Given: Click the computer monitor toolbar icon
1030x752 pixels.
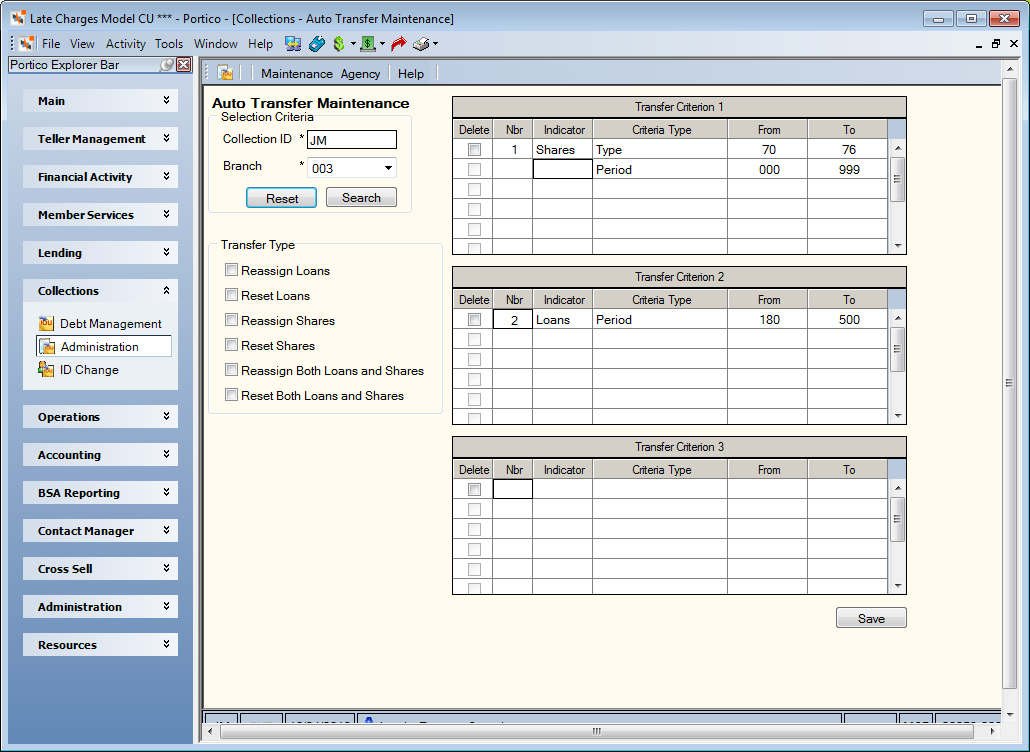Looking at the screenshot, I should (x=293, y=44).
